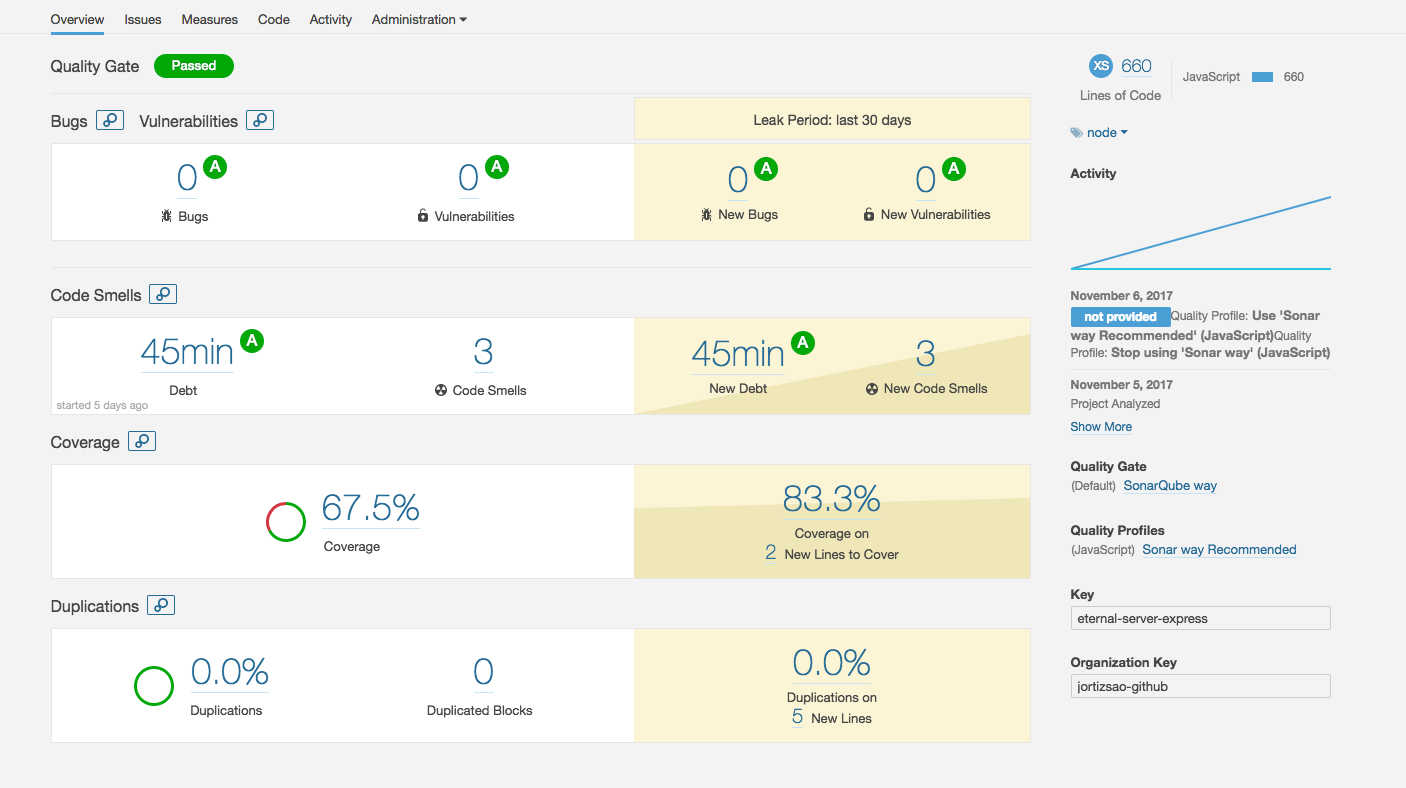Click the project Key input field
1406x788 pixels.
point(1200,618)
